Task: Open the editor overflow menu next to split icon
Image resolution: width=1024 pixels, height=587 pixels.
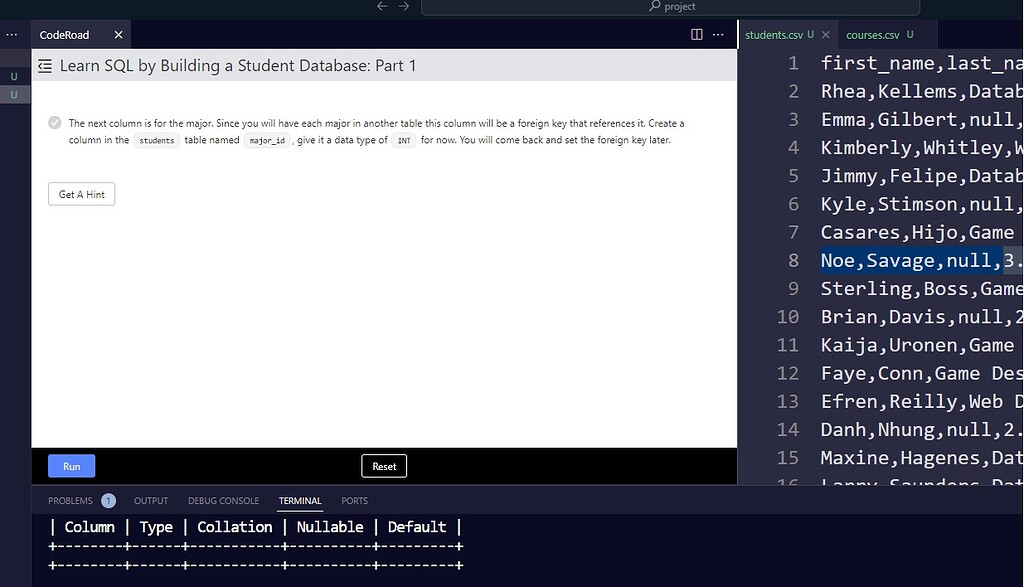Action: (718, 34)
